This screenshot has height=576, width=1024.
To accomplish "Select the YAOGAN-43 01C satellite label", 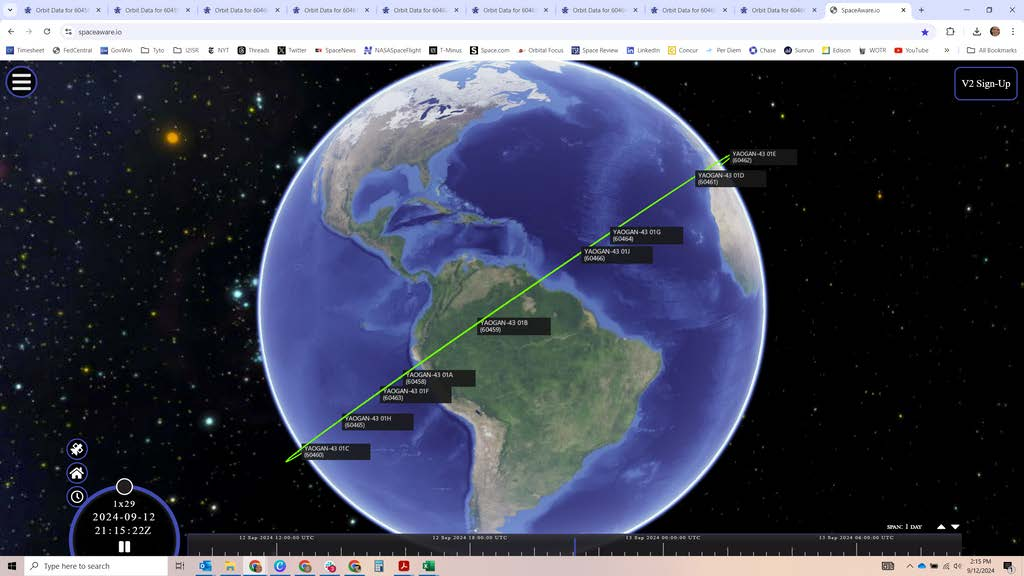I will 336,452.
